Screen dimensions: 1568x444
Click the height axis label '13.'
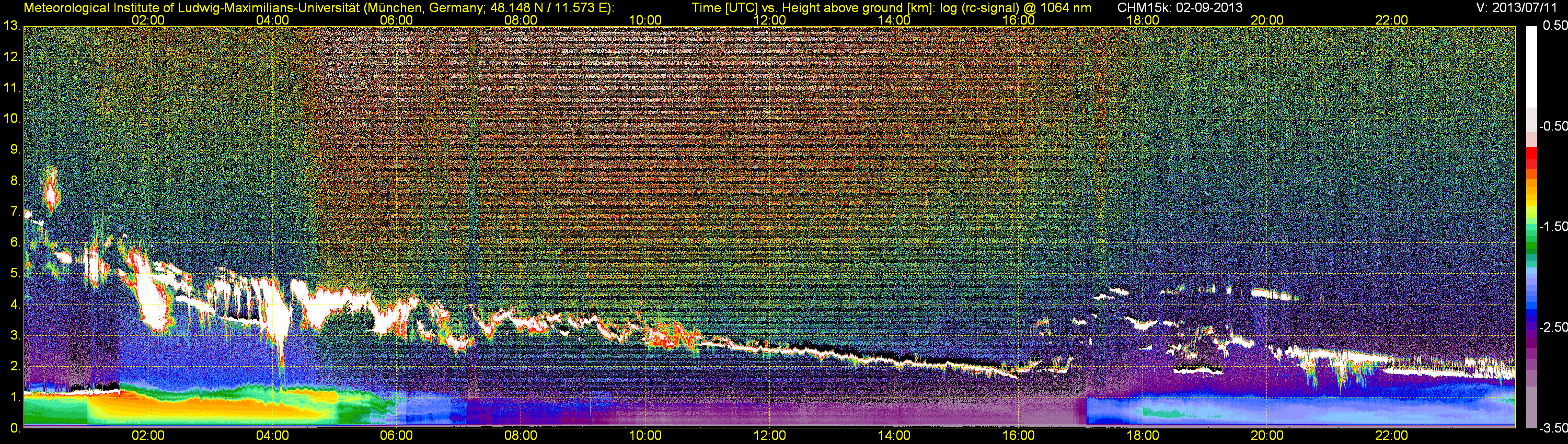[11, 26]
